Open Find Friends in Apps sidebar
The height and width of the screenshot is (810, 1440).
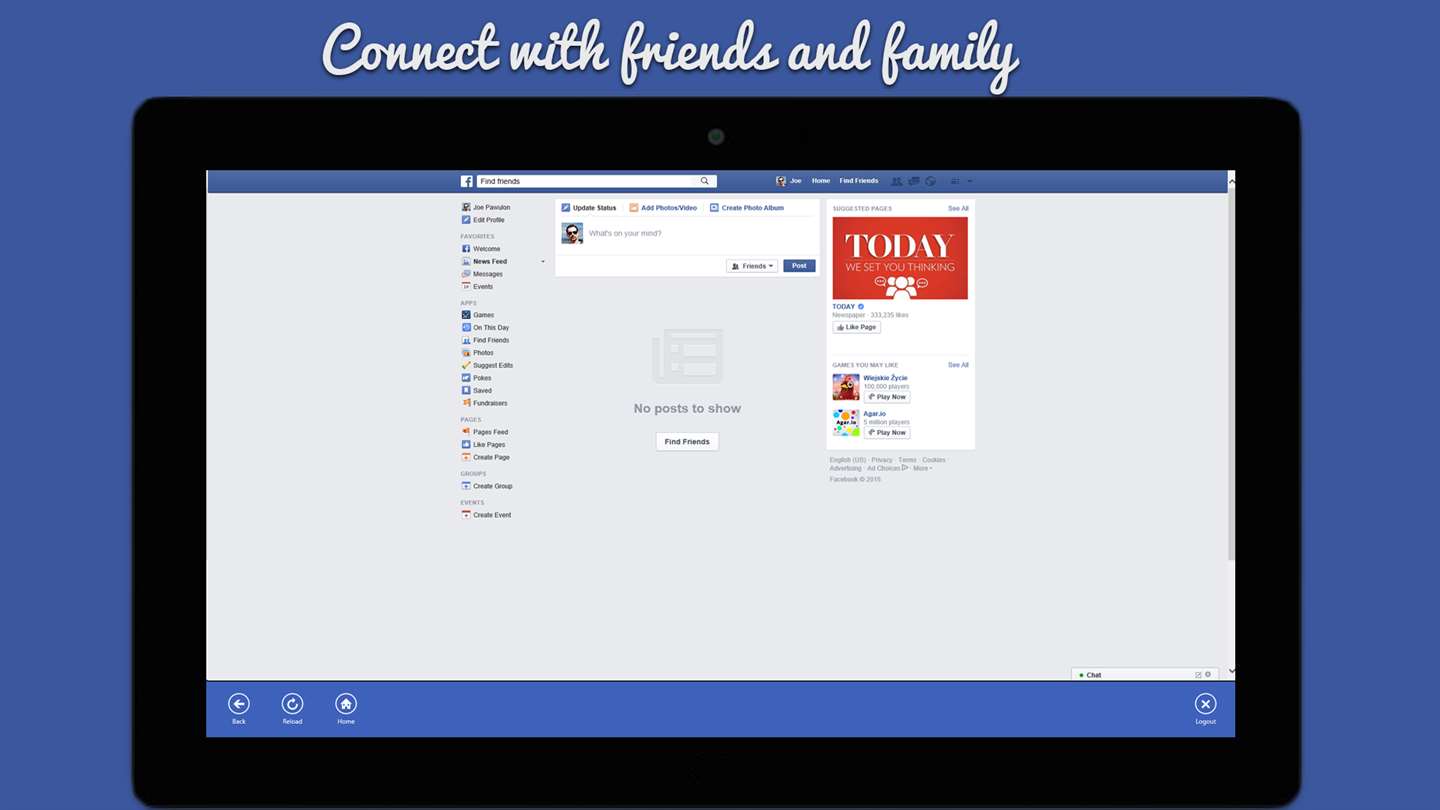485,340
